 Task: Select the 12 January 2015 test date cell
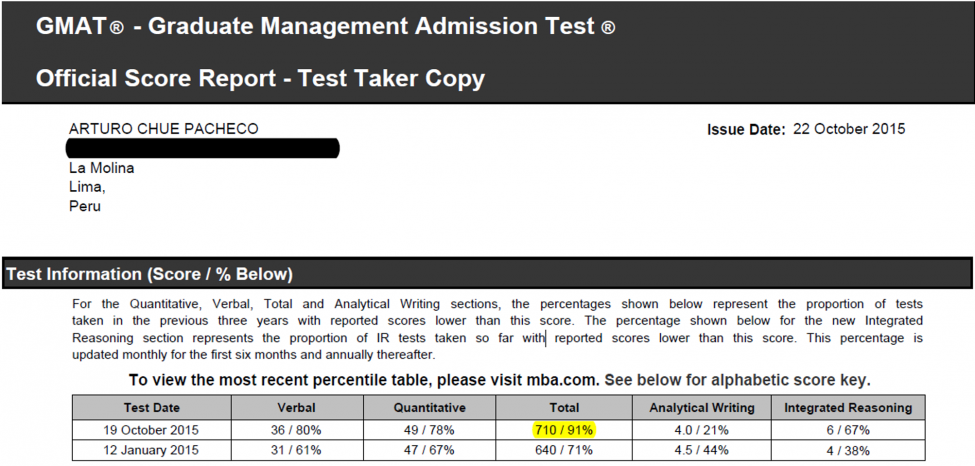(x=151, y=450)
